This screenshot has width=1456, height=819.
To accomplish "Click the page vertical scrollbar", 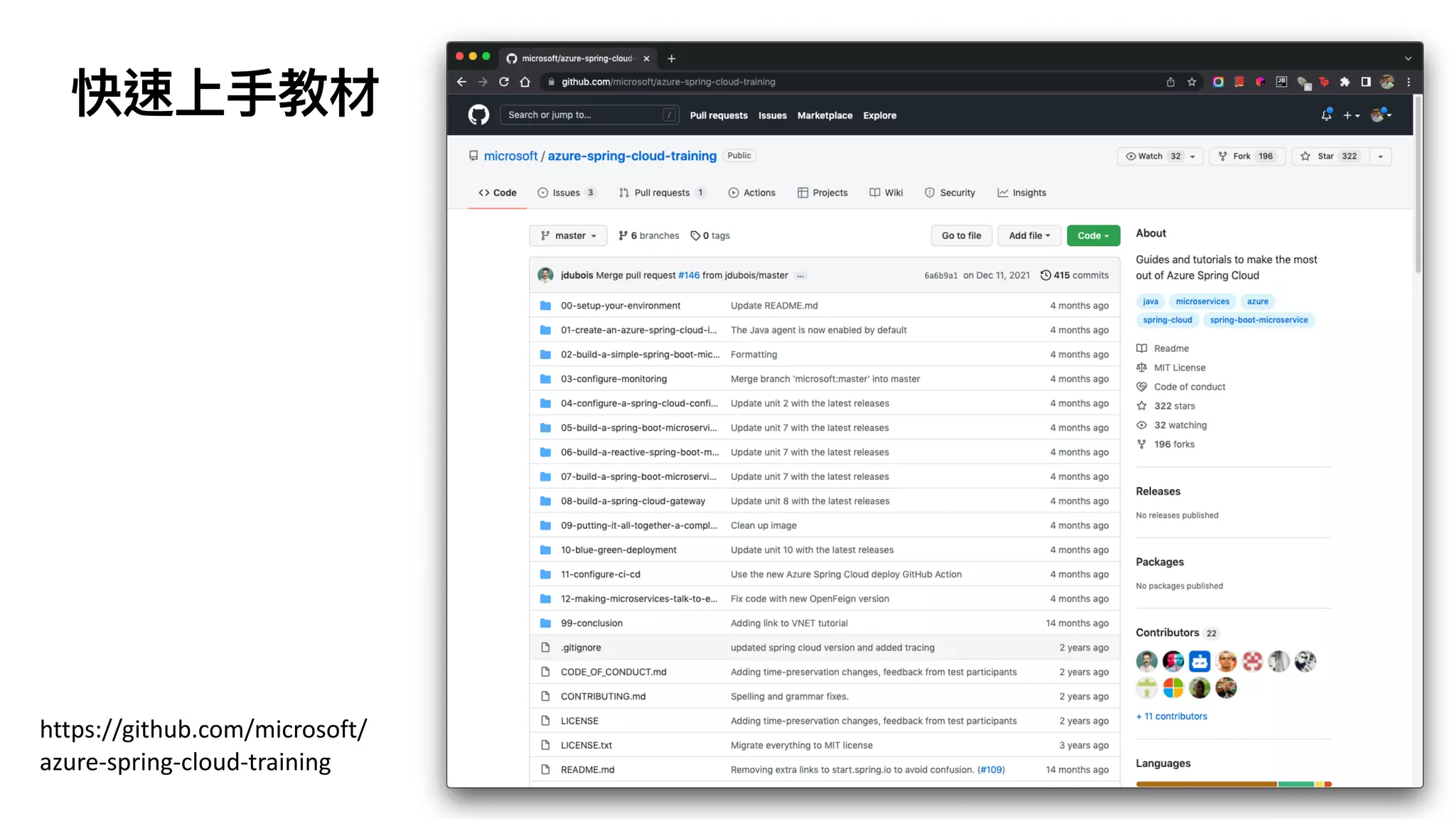I will (1418, 185).
